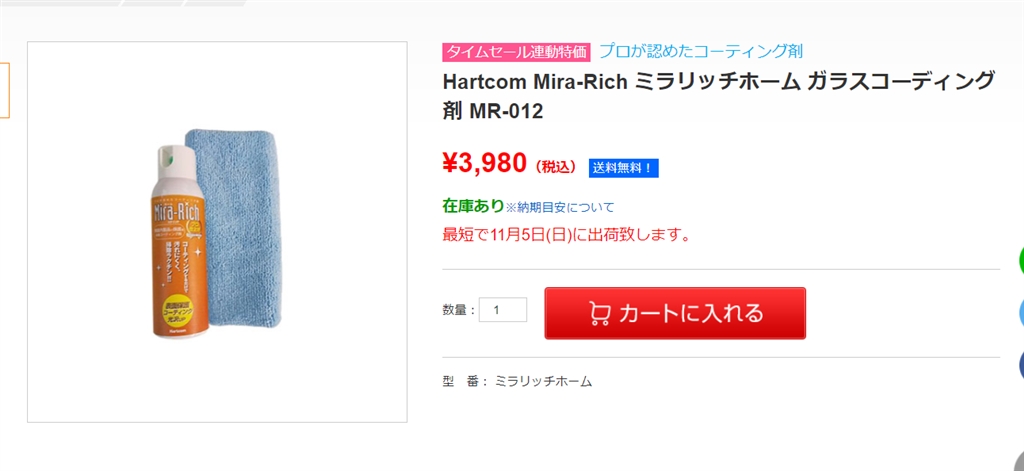Click into the 数量 quantity field
This screenshot has width=1024, height=471.
pos(503,310)
